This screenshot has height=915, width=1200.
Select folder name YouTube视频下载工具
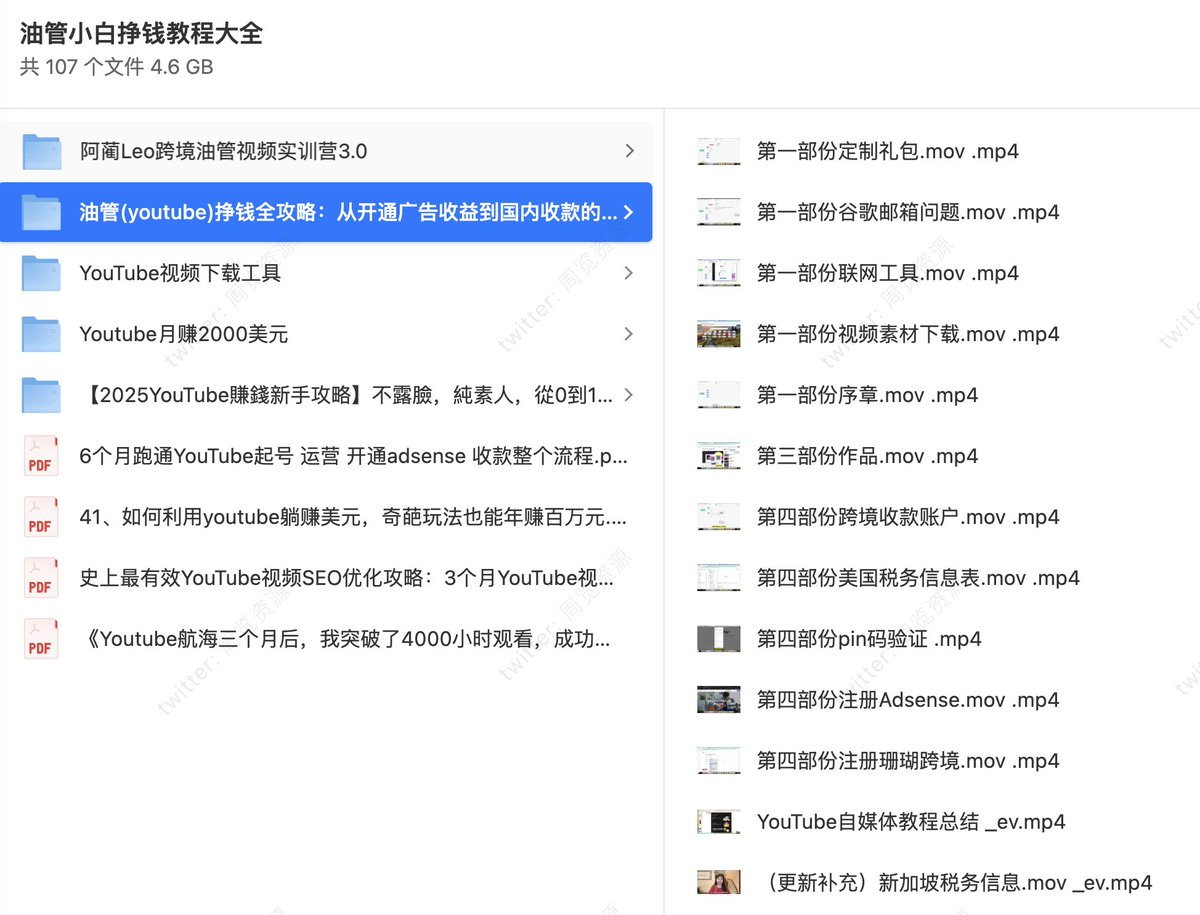(180, 273)
